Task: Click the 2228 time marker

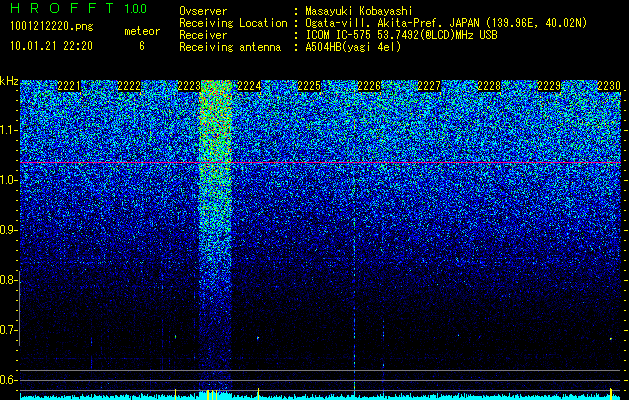Action: click(x=489, y=86)
